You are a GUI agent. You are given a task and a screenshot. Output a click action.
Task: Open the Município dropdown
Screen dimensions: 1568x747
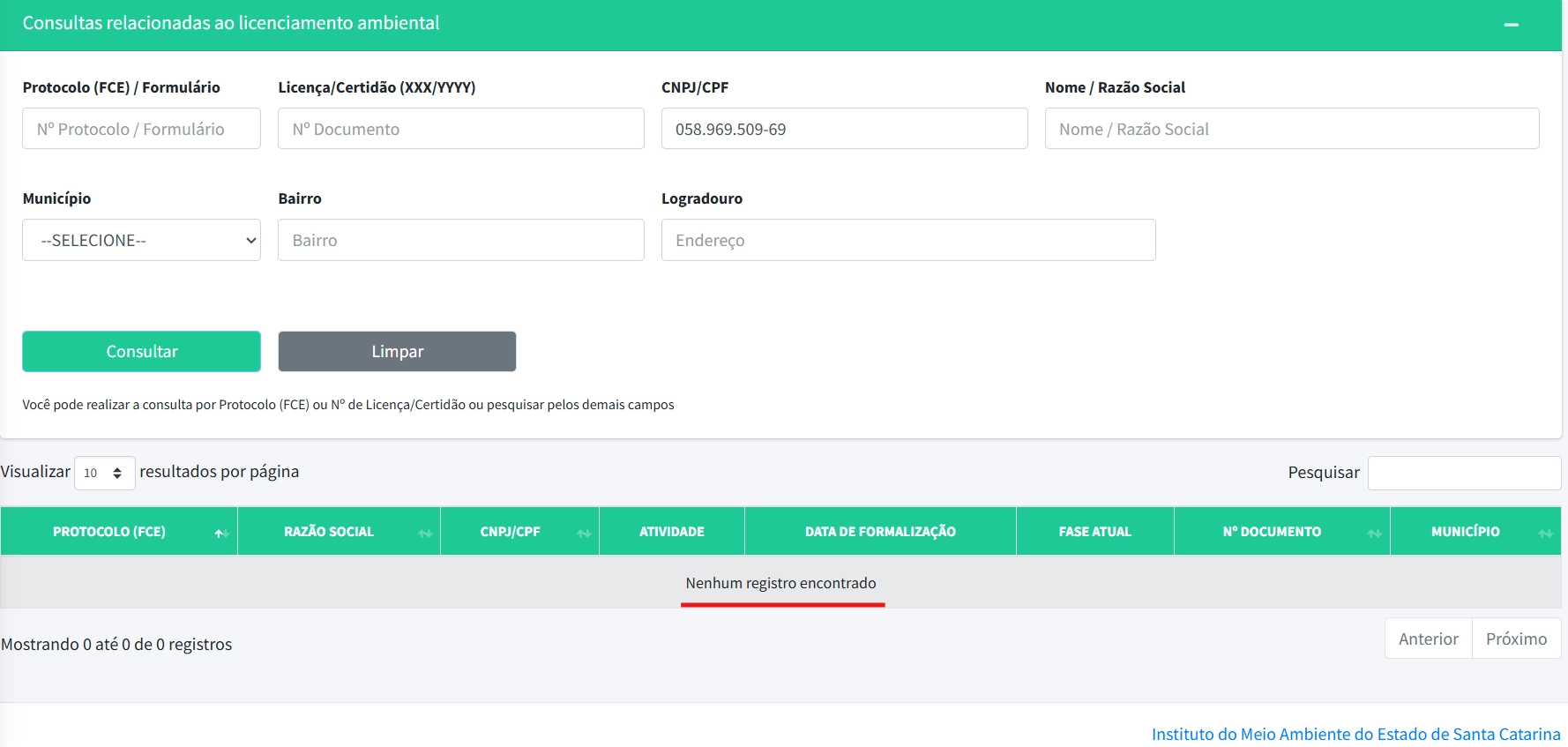[141, 240]
